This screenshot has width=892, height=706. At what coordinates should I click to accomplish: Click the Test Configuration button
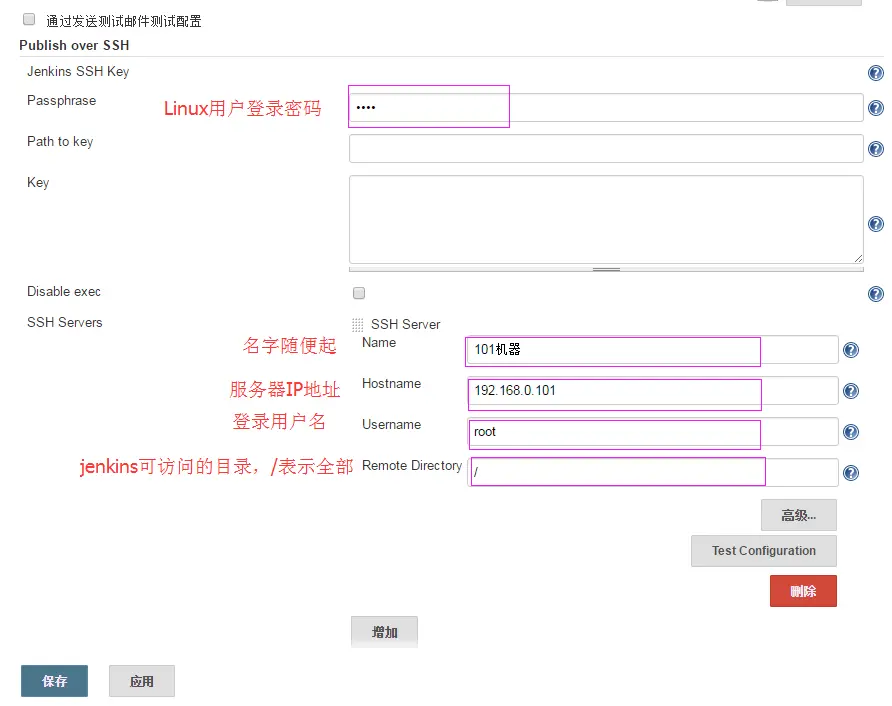pos(763,551)
